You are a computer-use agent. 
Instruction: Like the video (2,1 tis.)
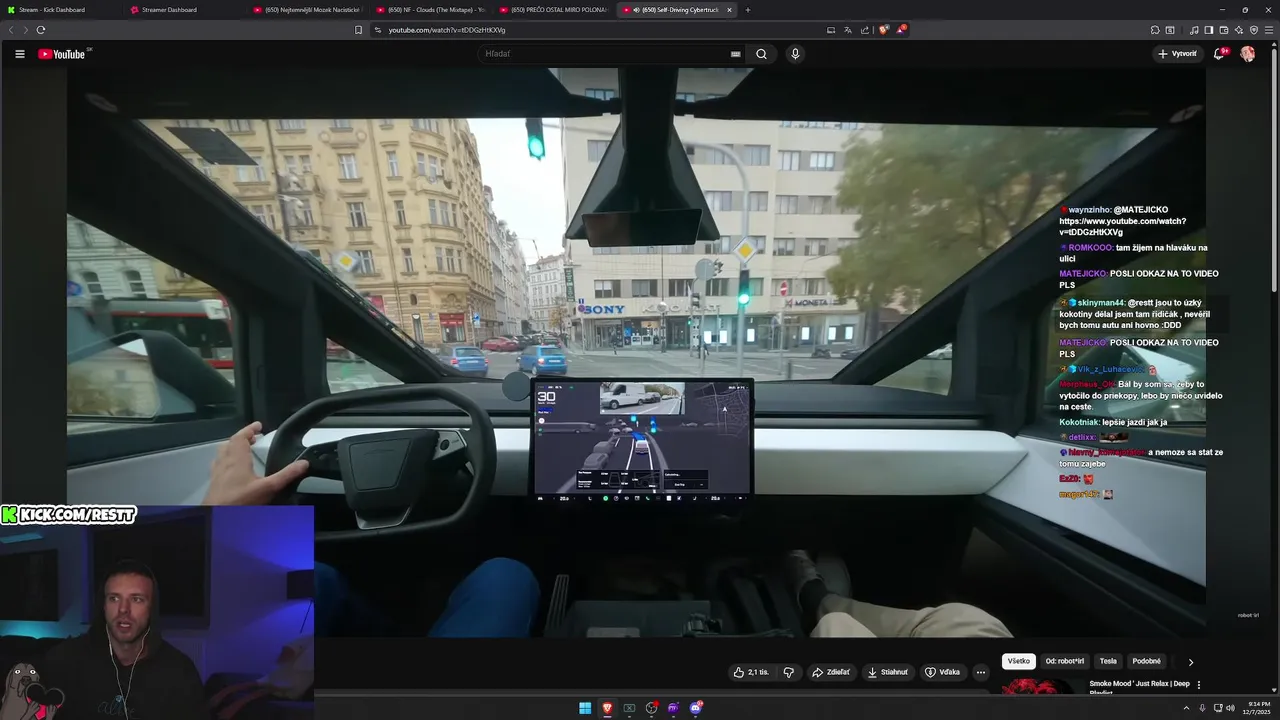tap(750, 672)
